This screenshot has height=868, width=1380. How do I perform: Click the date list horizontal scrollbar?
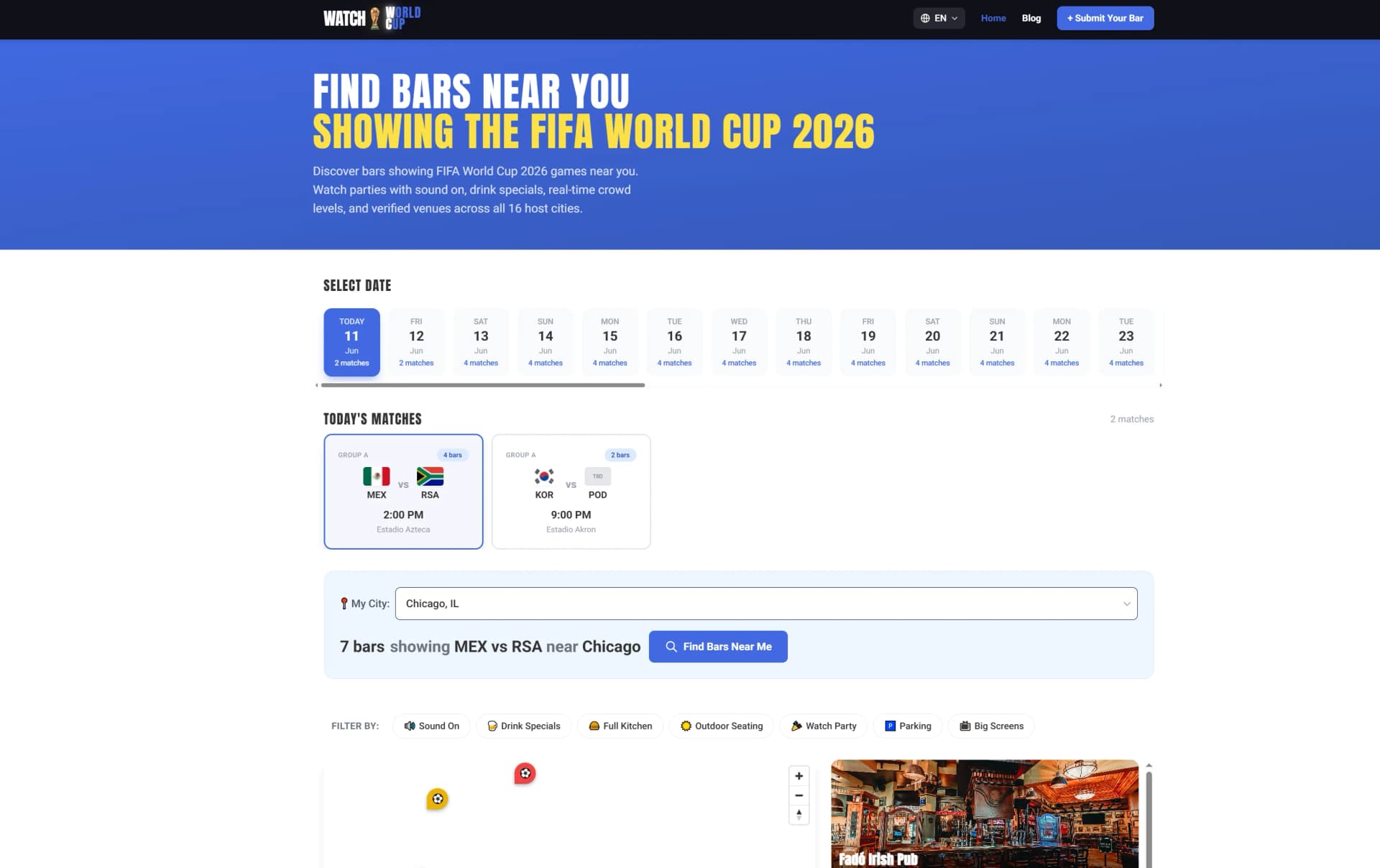click(483, 385)
